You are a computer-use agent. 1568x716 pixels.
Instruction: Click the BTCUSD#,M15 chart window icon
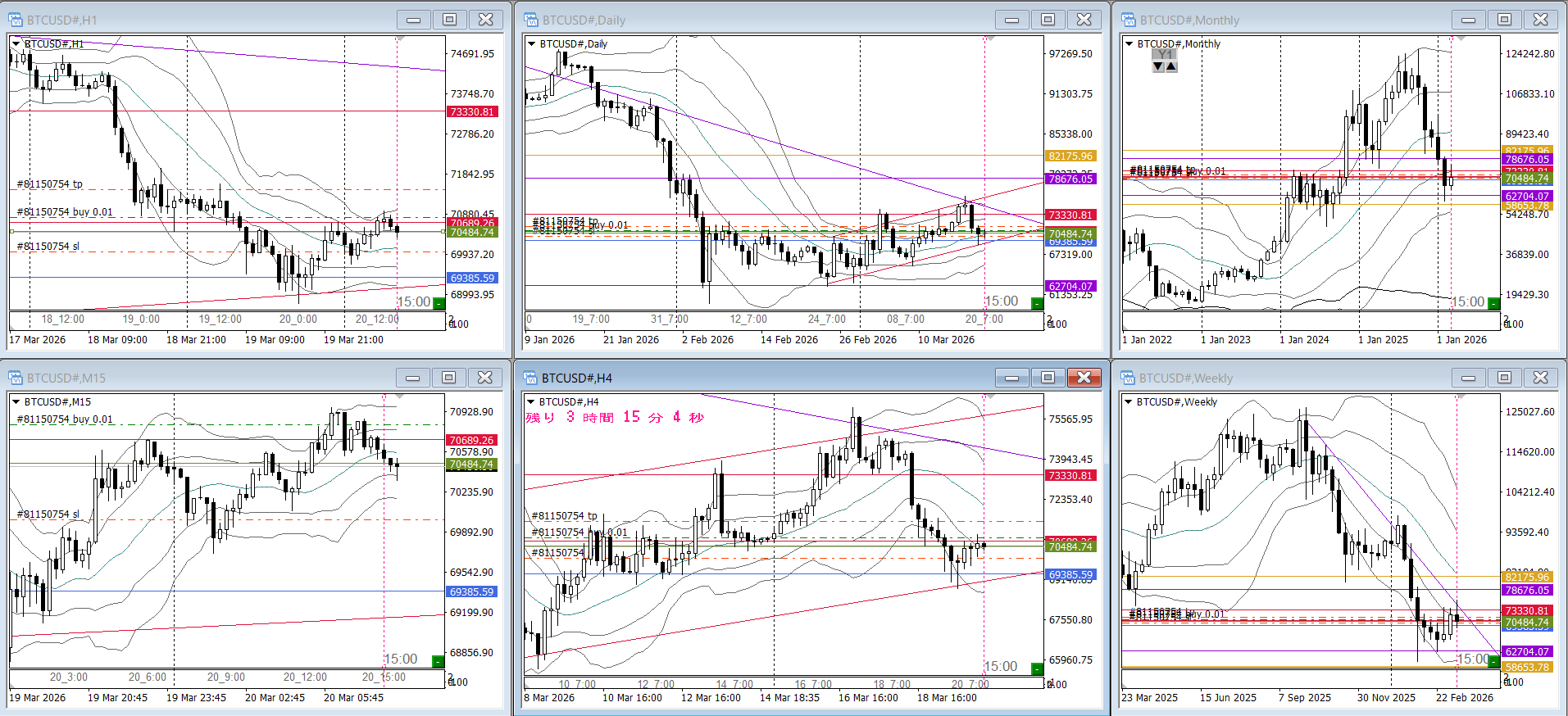pyautogui.click(x=16, y=378)
